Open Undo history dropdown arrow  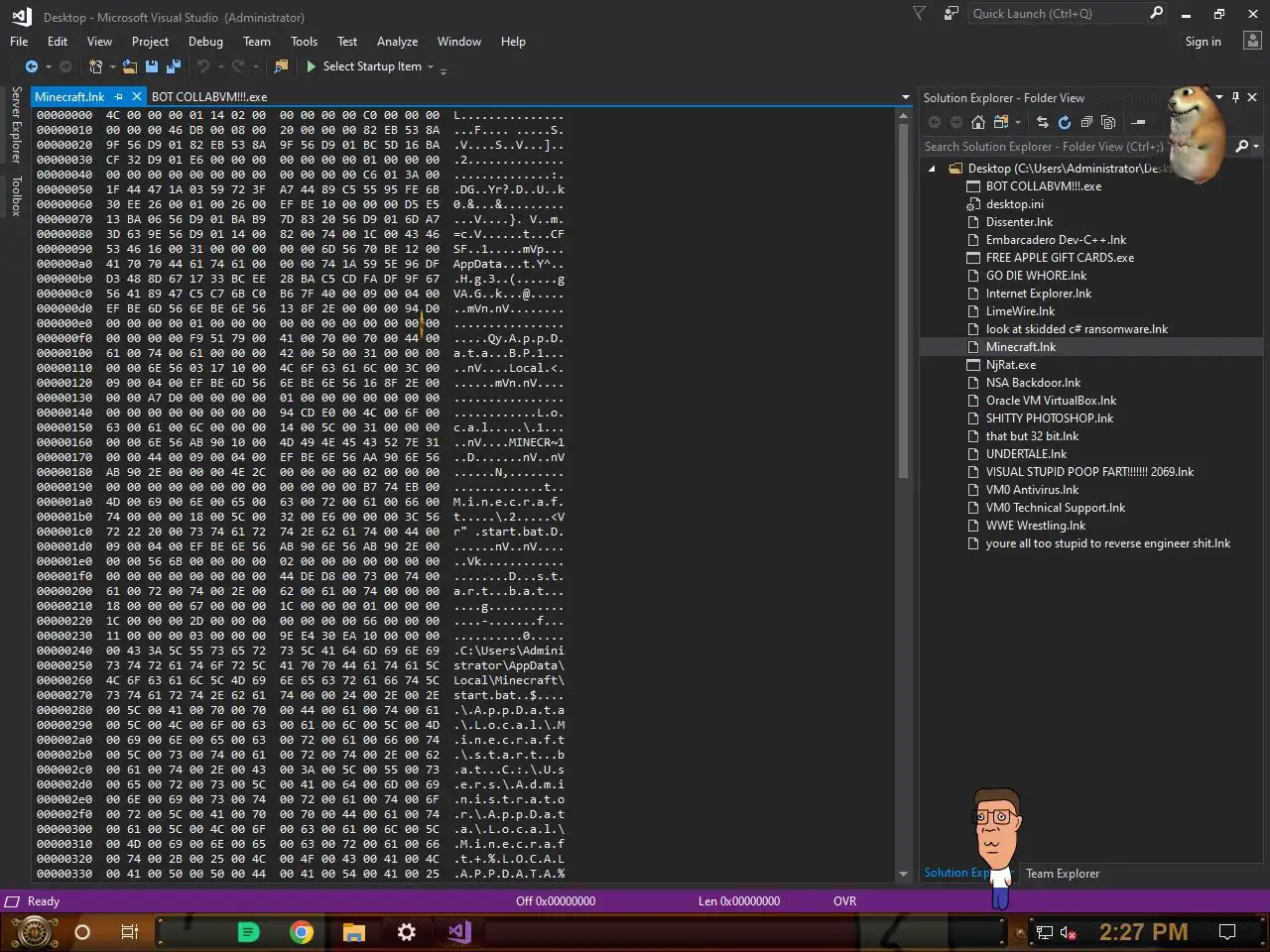219,66
